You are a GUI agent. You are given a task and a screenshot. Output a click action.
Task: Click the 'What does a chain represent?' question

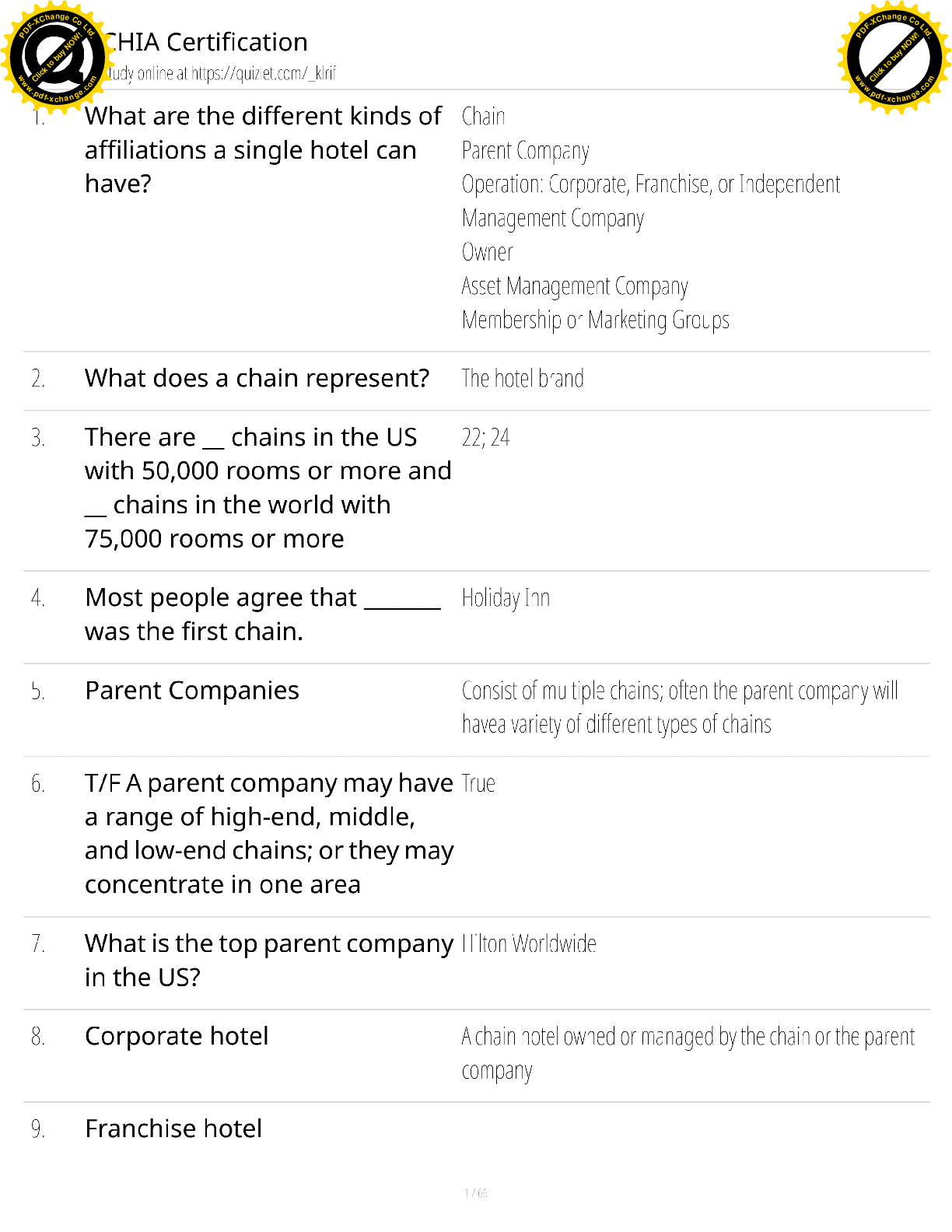[257, 378]
